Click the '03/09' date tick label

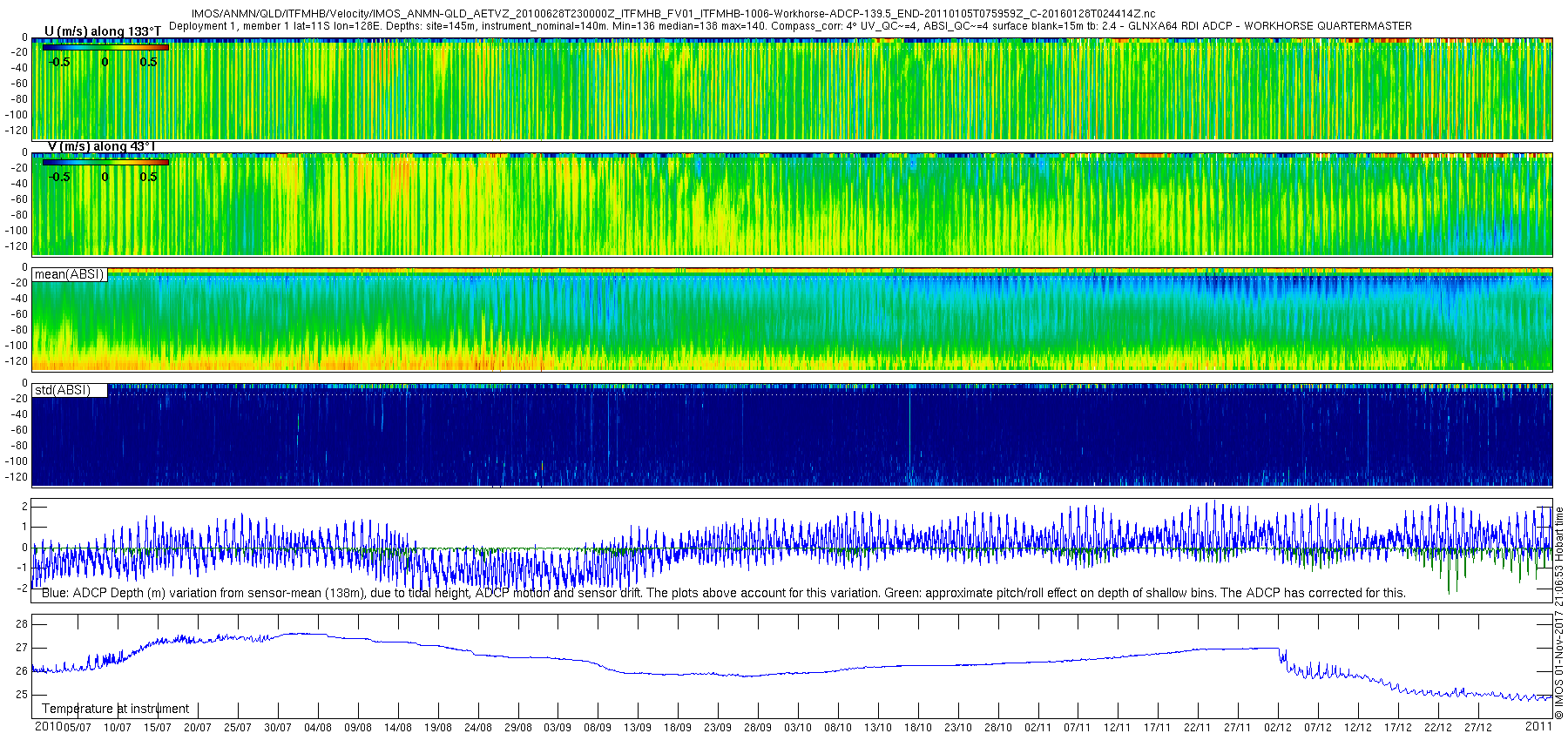[x=558, y=728]
